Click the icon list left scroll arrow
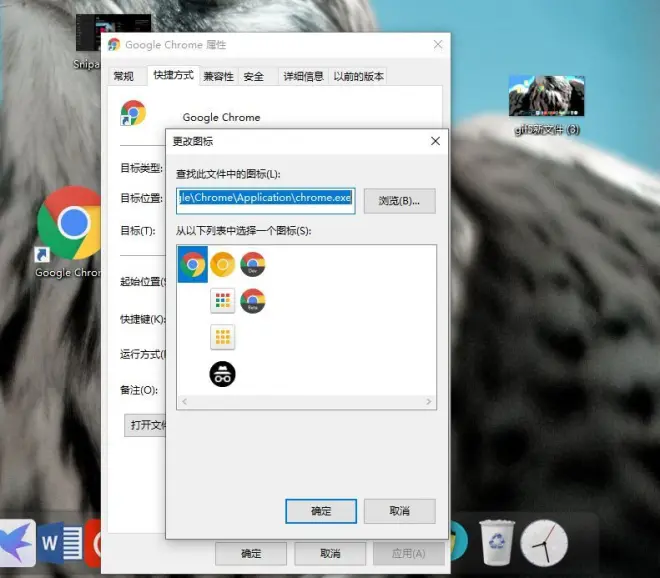660x578 pixels. point(184,402)
